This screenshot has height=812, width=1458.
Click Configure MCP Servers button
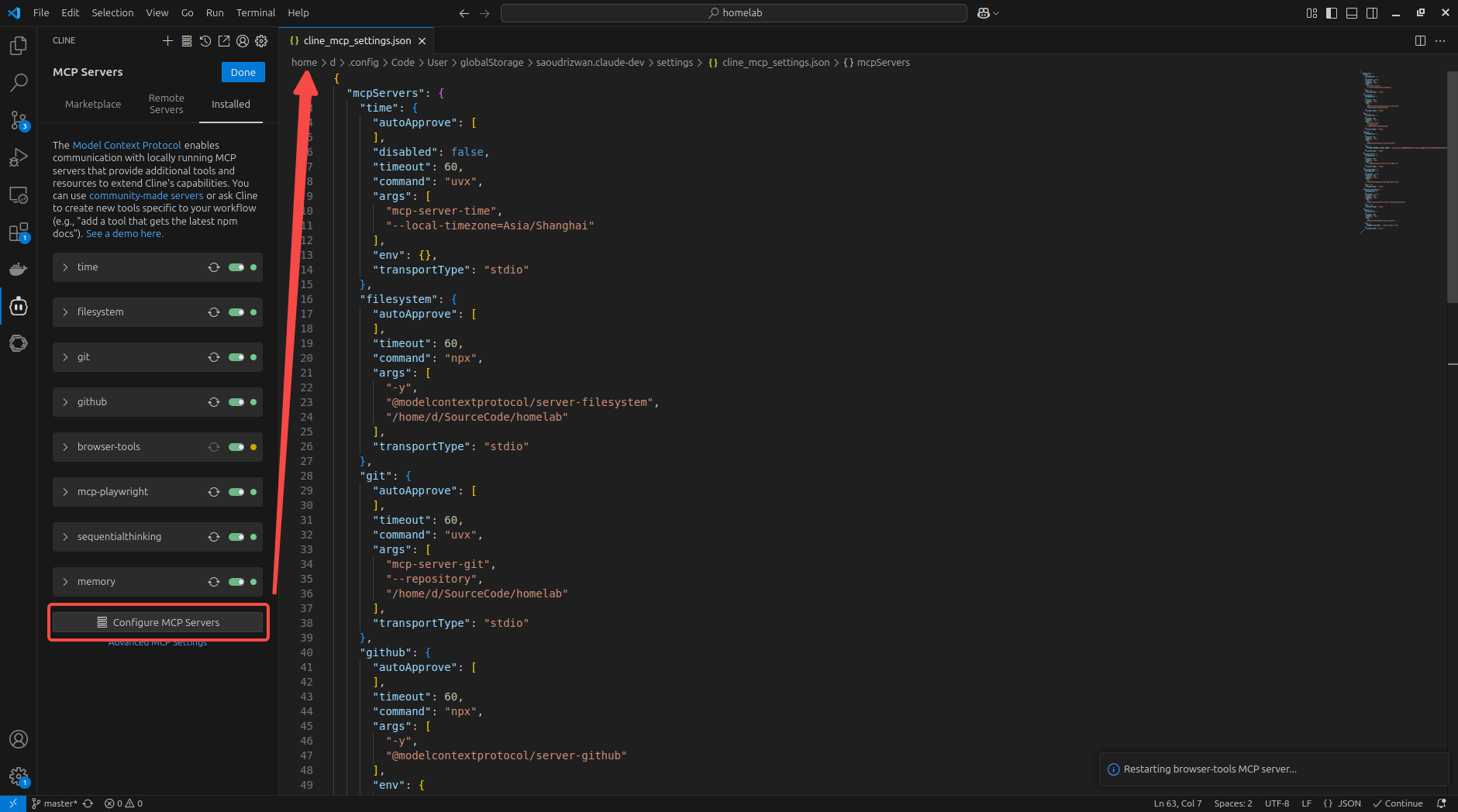coord(157,623)
